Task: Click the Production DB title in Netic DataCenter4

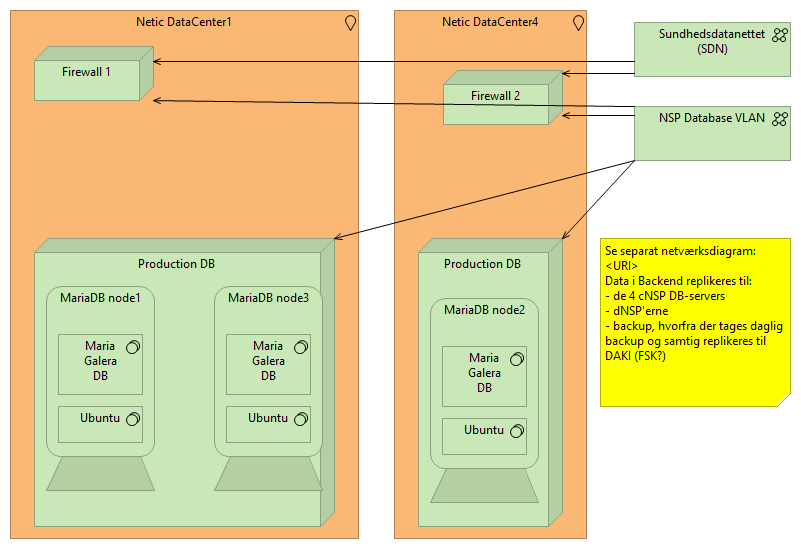Action: coord(482,264)
